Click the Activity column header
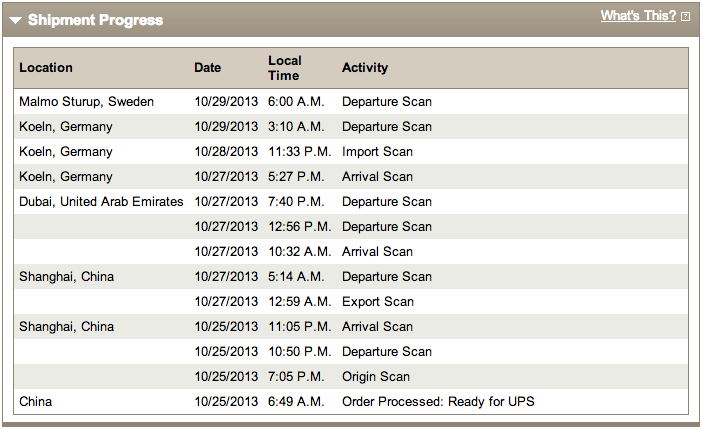The width and height of the screenshot is (702, 430). click(365, 68)
